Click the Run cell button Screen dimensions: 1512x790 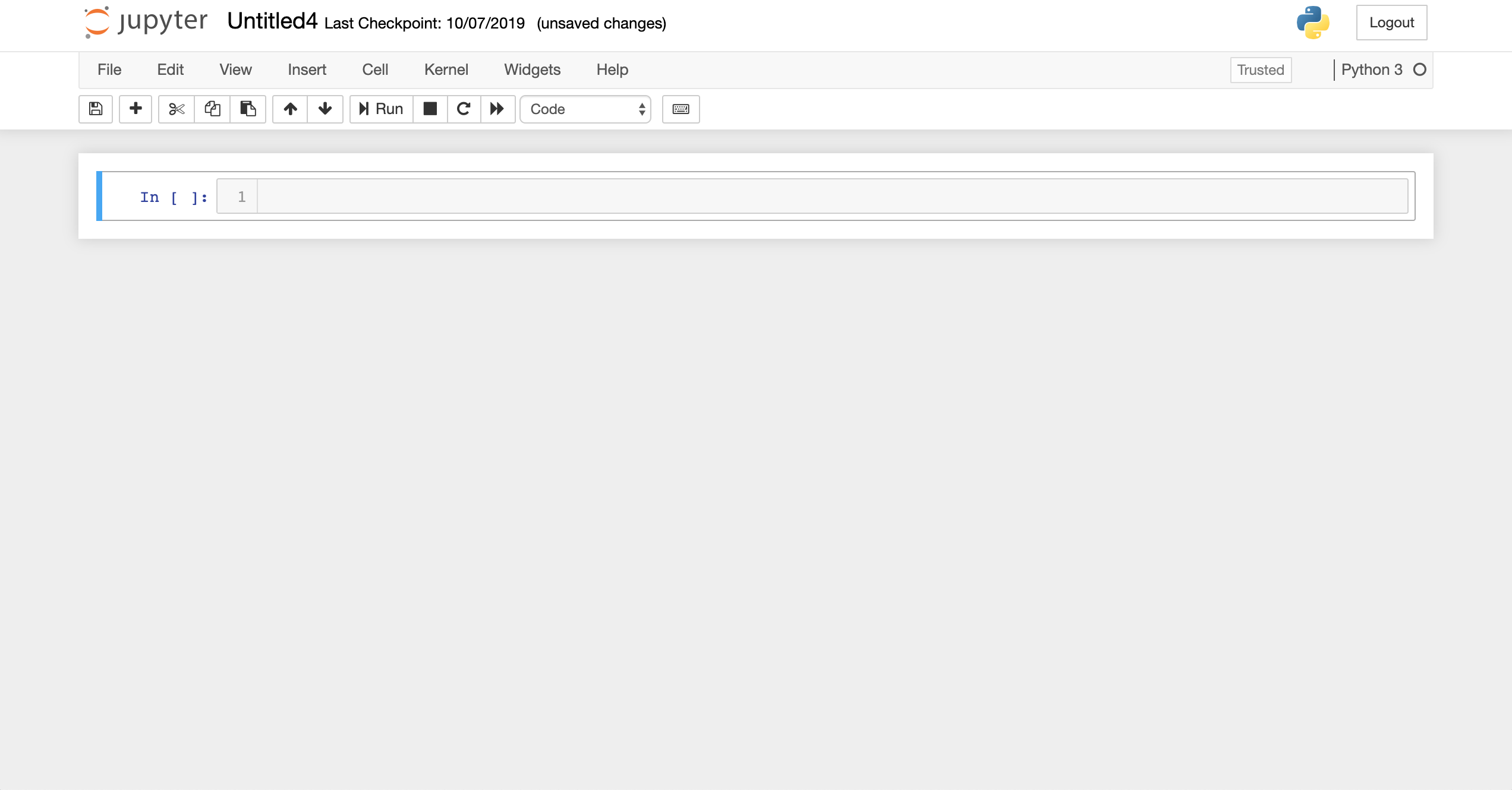381,109
